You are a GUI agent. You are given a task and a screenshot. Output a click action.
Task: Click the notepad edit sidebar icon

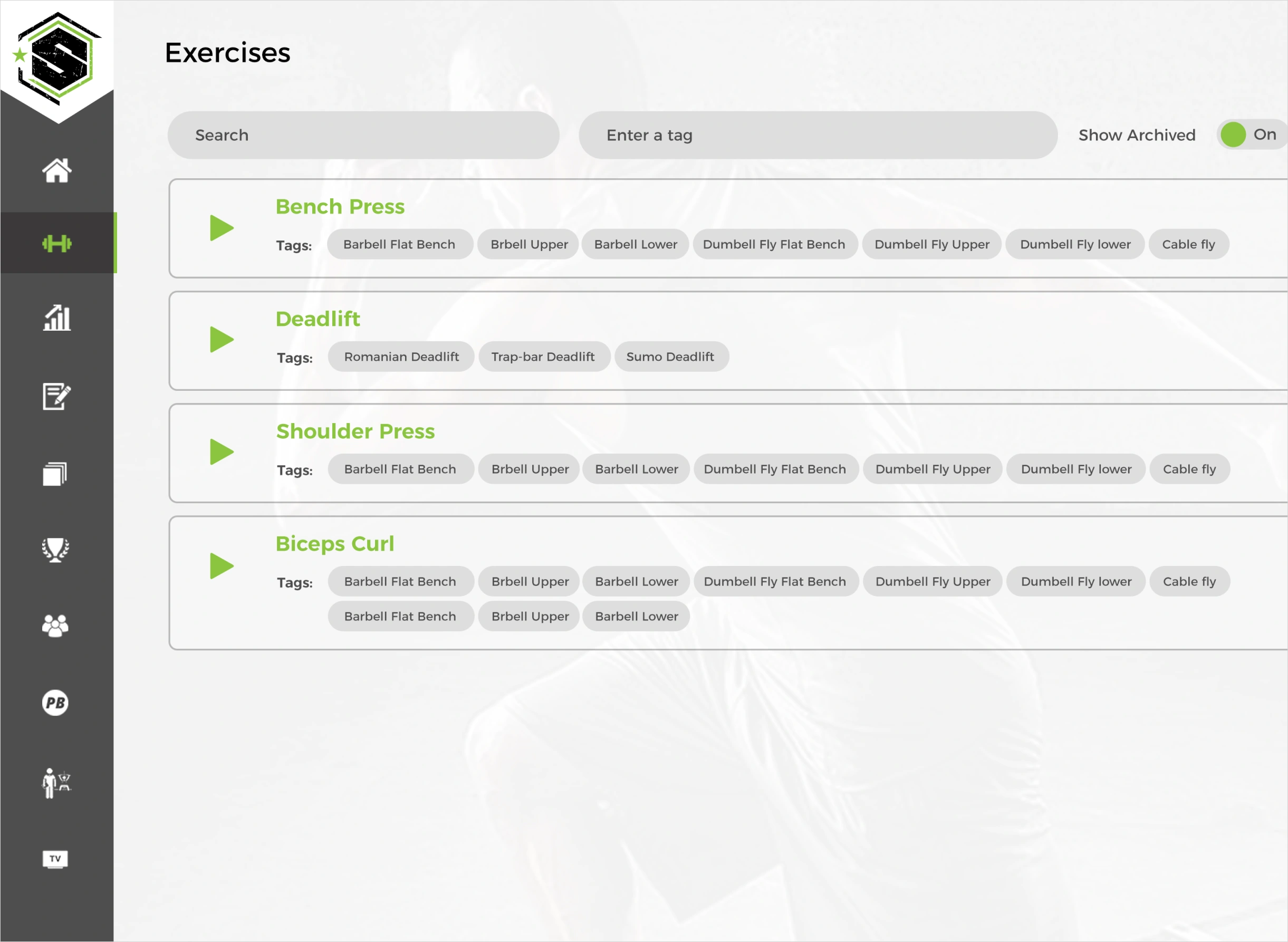56,396
